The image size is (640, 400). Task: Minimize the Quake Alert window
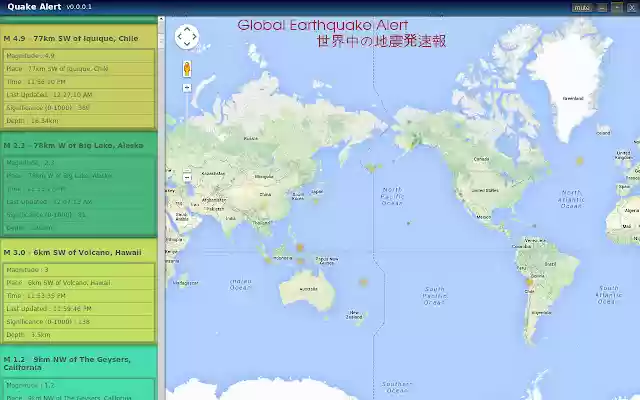coord(602,7)
